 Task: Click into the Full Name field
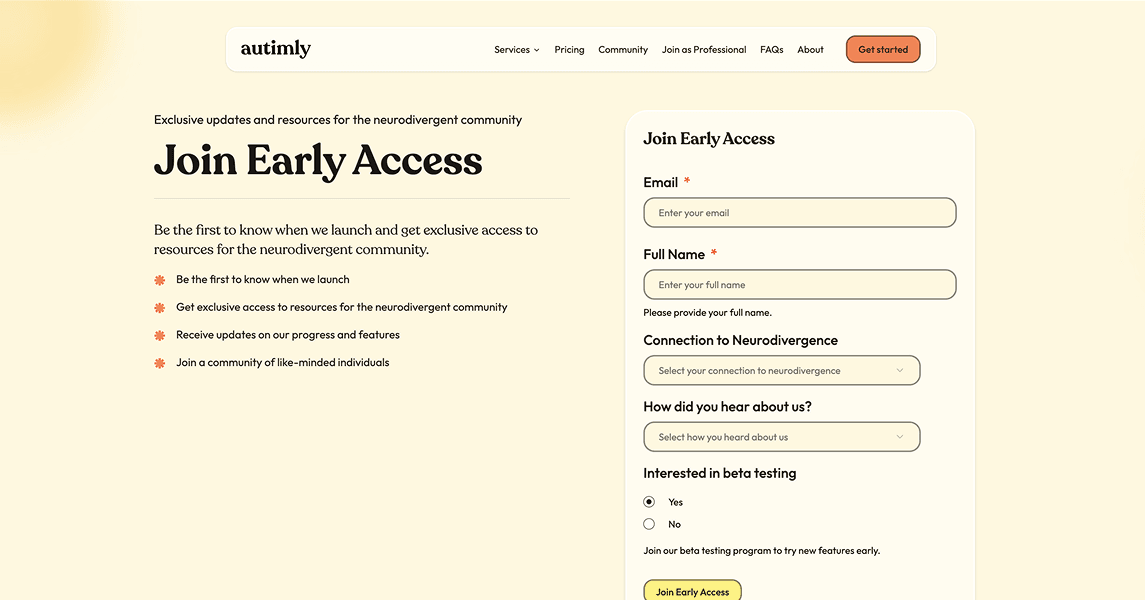pyautogui.click(x=800, y=285)
